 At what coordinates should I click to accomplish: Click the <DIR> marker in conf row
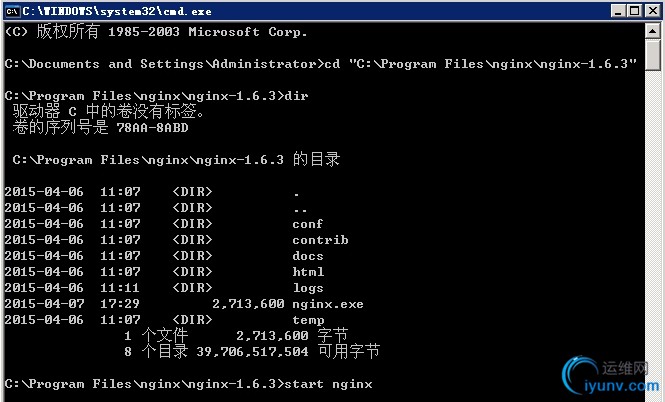pyautogui.click(x=192, y=224)
